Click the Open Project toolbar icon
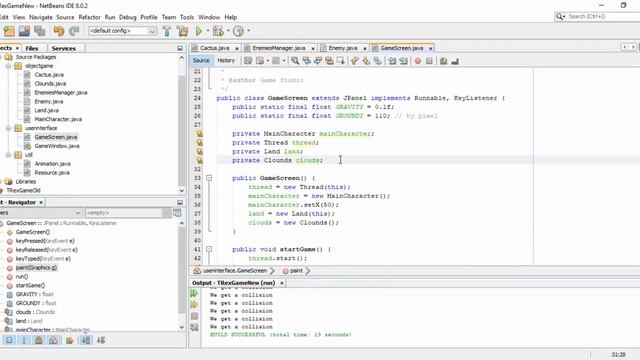The height and width of the screenshot is (360, 640). click(24, 31)
